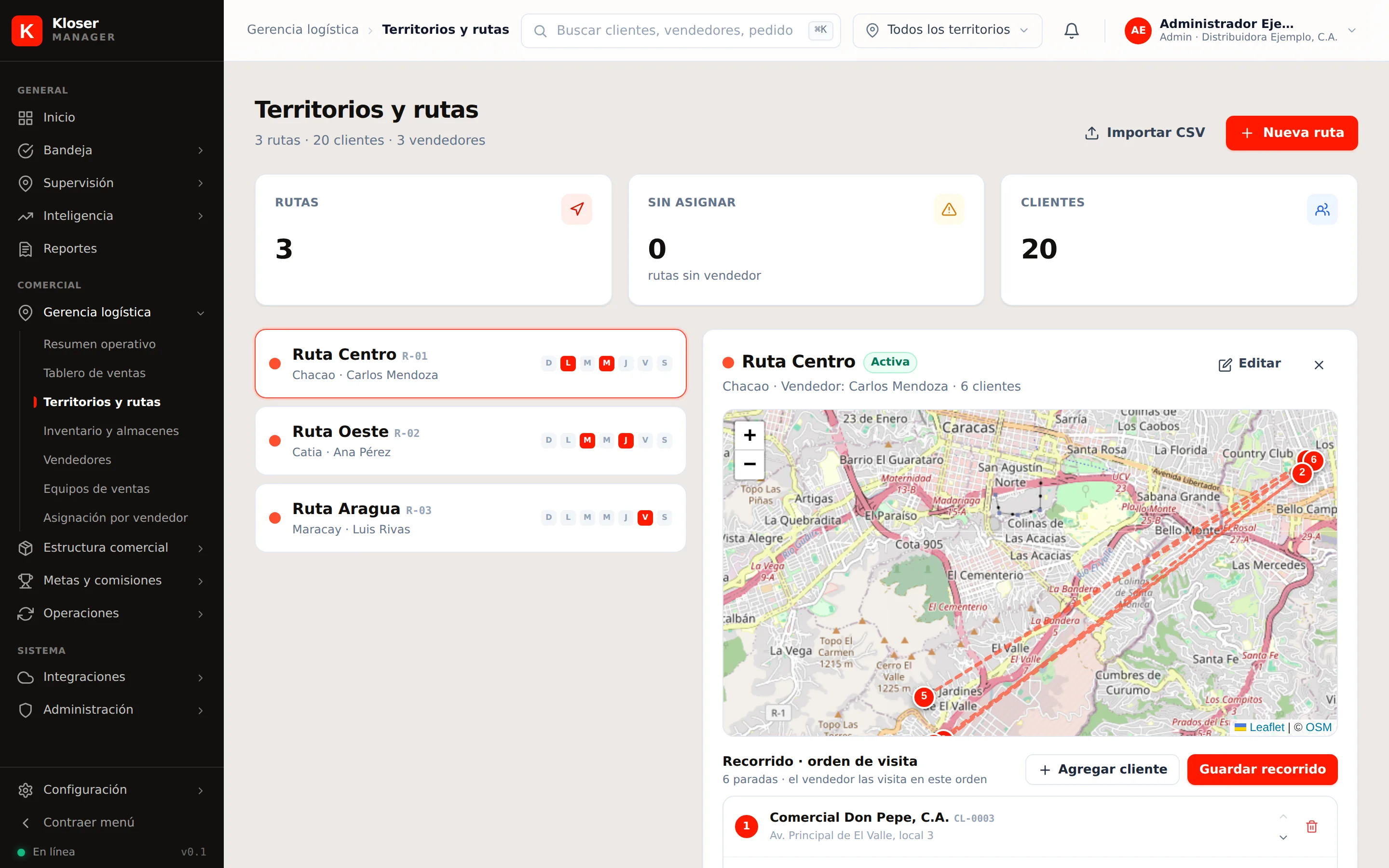Screen dimensions: 1389x868
Task: Click the Sin Asignar warning triangle icon
Action: pos(949,209)
